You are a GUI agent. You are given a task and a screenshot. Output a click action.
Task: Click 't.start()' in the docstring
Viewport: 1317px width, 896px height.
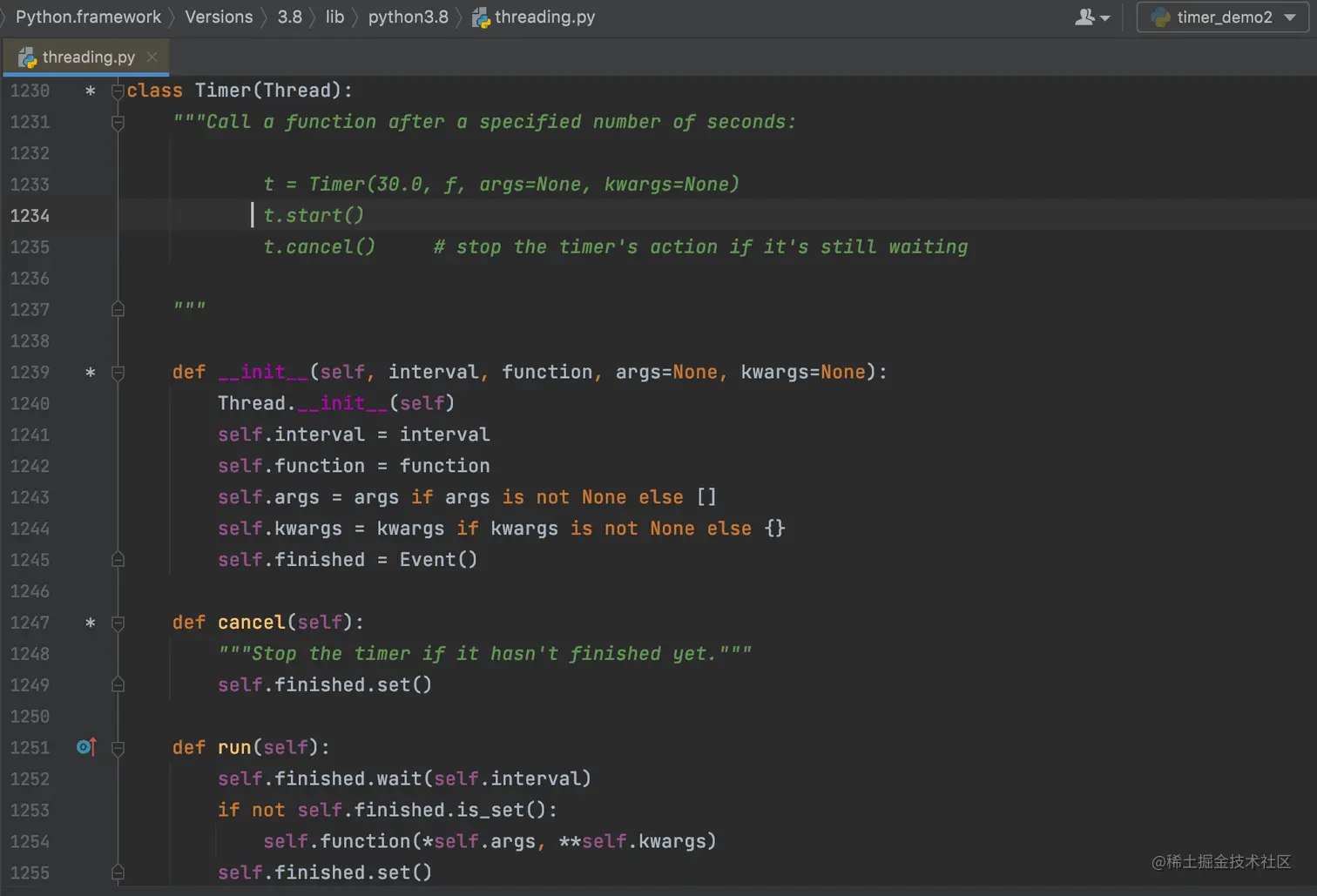pos(314,216)
